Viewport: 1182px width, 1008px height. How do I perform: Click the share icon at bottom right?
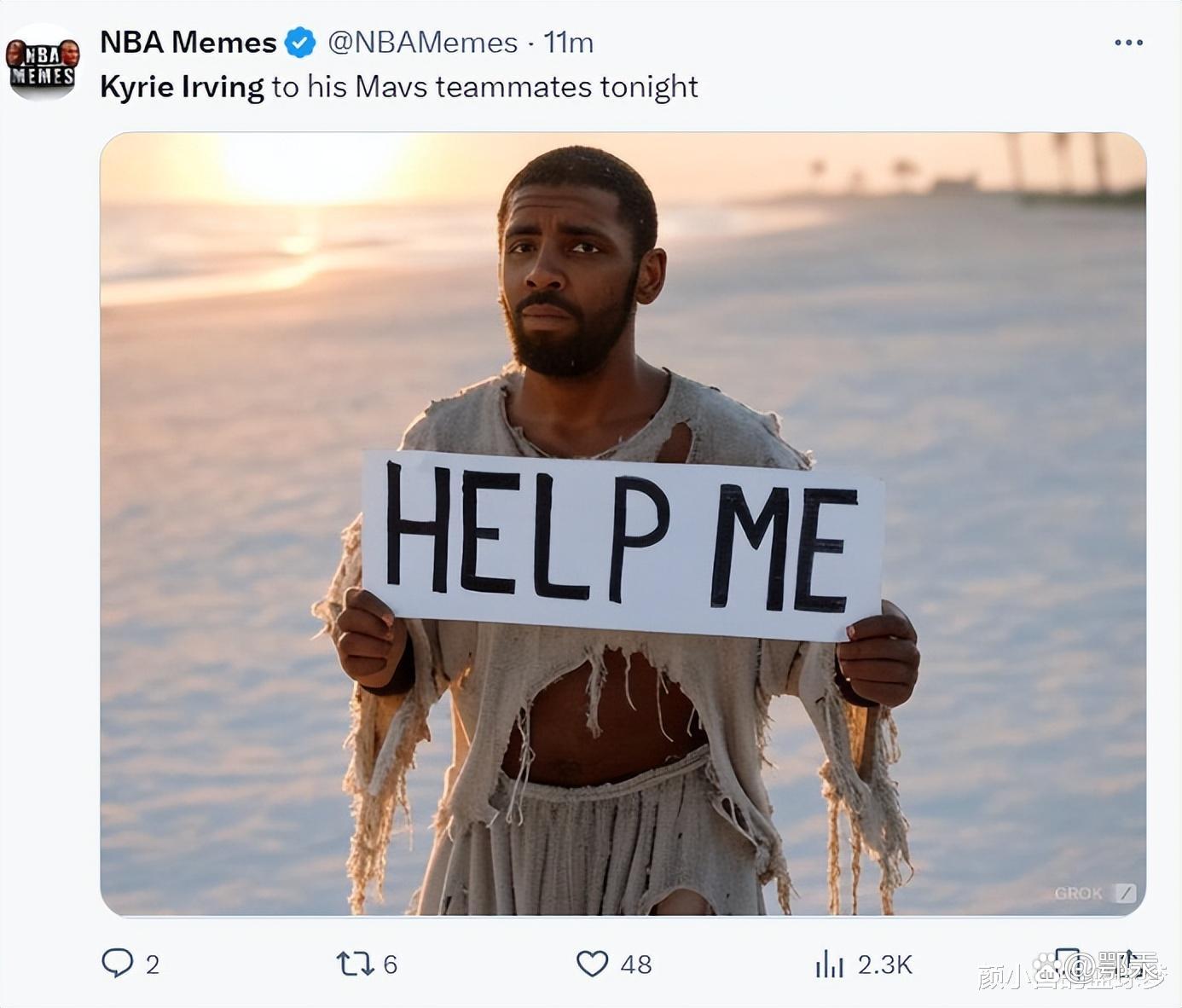[x=1131, y=964]
